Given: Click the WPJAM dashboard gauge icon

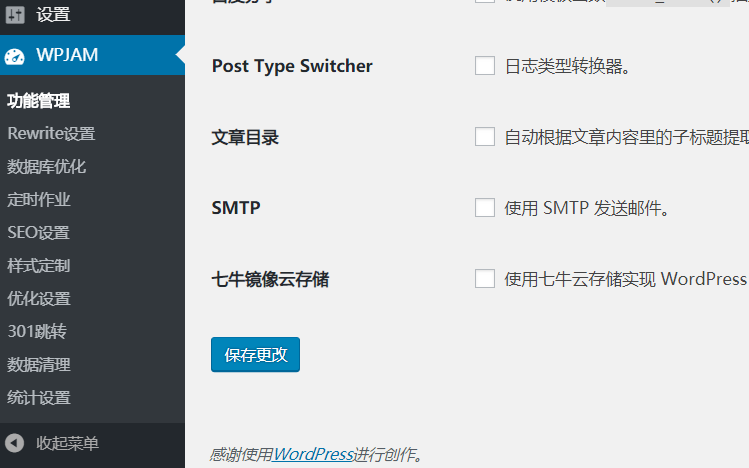Looking at the screenshot, I should point(14,56).
